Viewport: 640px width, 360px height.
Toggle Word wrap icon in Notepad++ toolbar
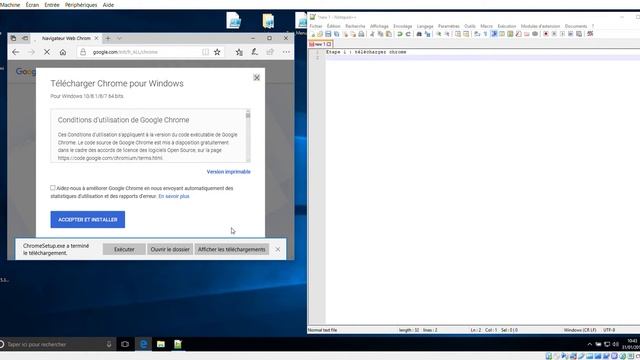coord(477,34)
